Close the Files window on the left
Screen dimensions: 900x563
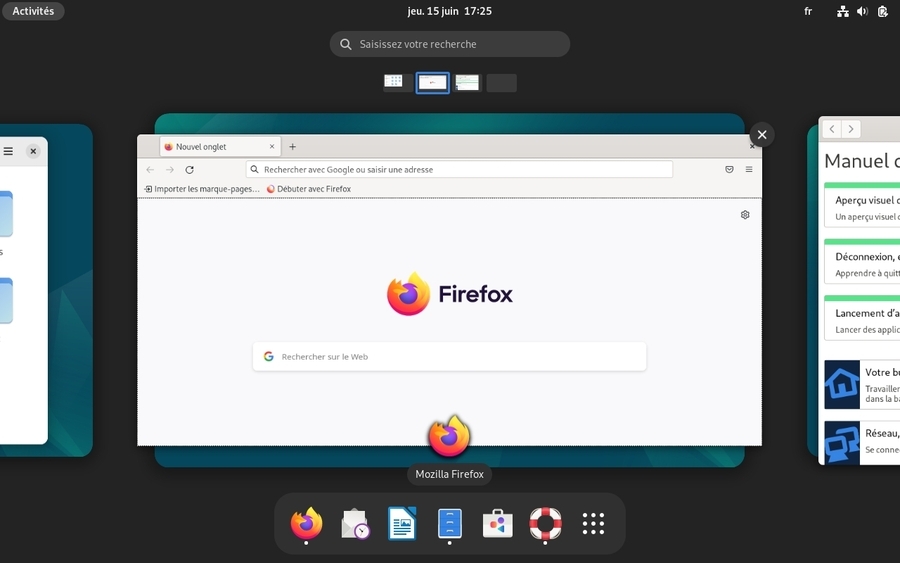pos(33,151)
